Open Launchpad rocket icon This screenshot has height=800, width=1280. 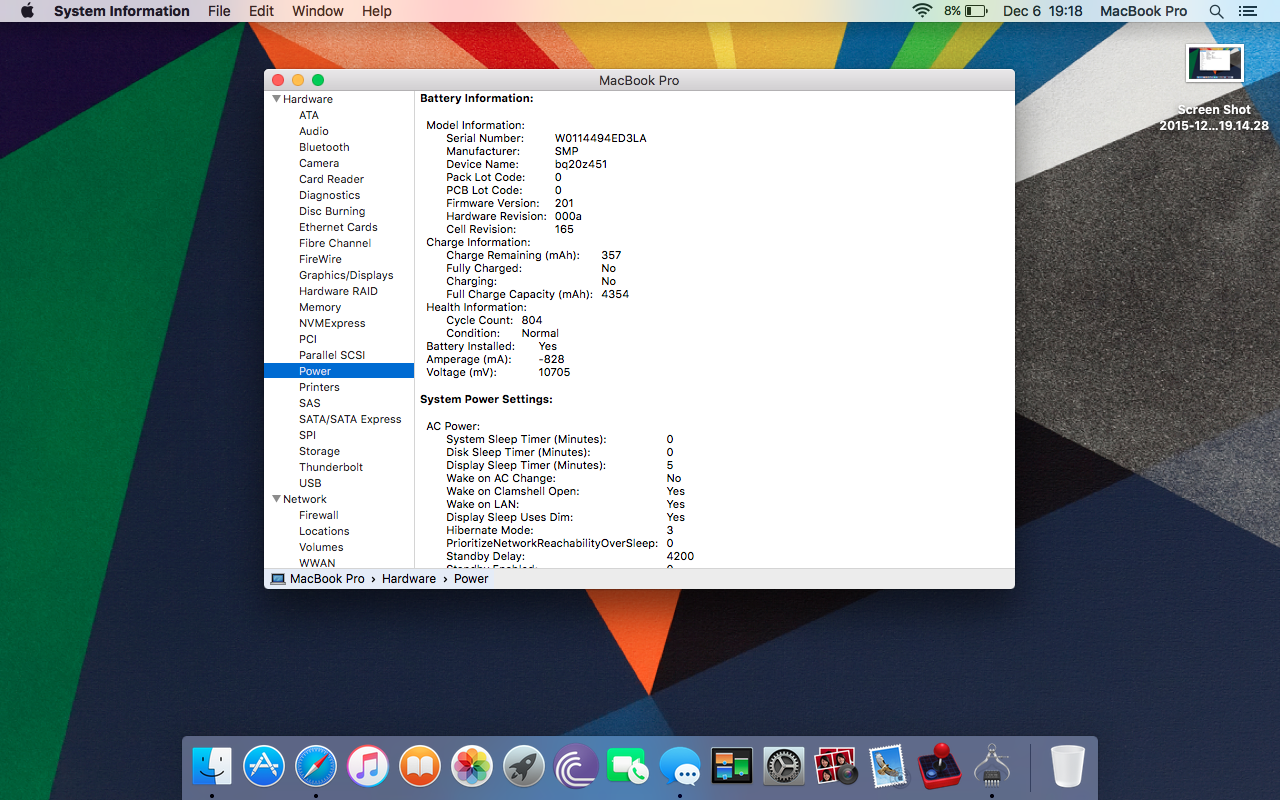524,767
